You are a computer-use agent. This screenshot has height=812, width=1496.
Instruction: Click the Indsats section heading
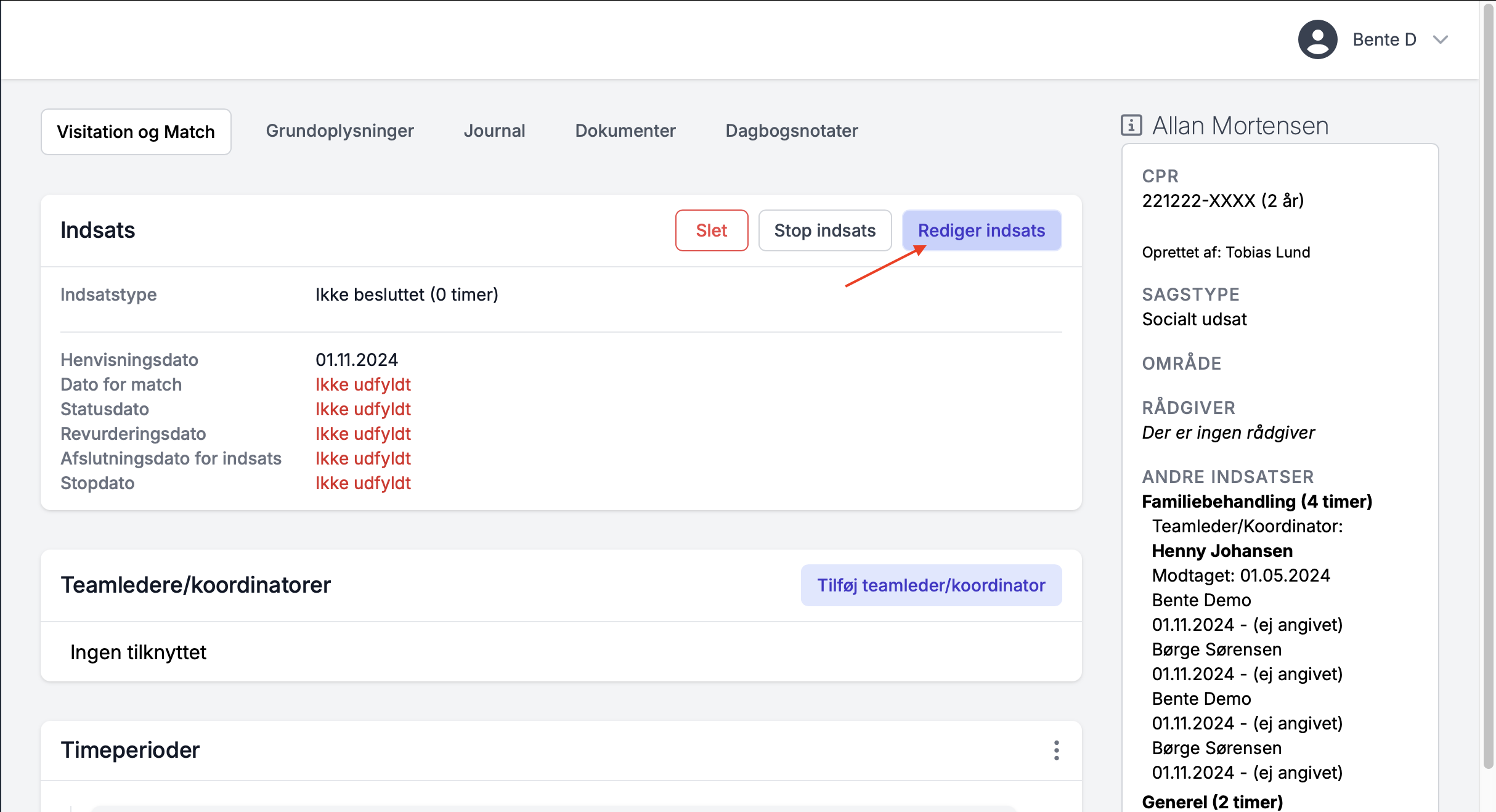tap(97, 230)
